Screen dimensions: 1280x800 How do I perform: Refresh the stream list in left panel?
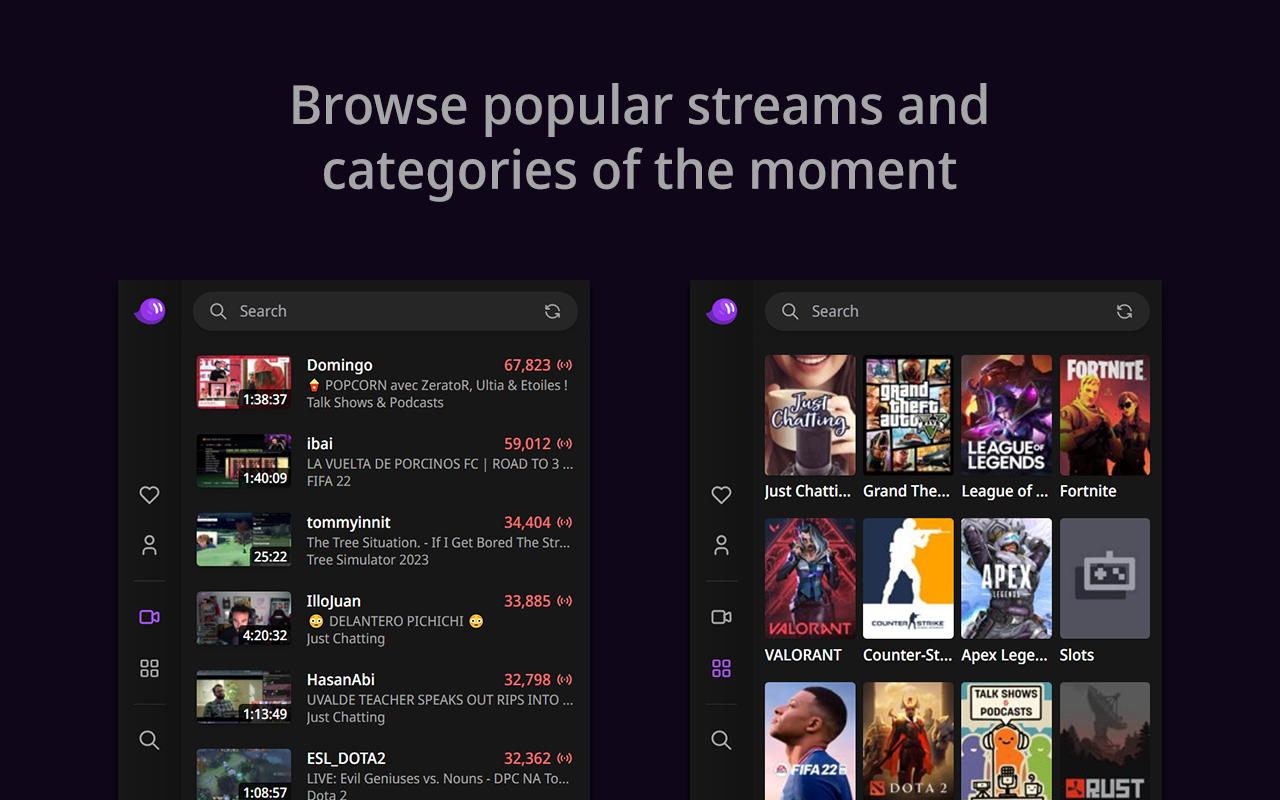[x=552, y=311]
